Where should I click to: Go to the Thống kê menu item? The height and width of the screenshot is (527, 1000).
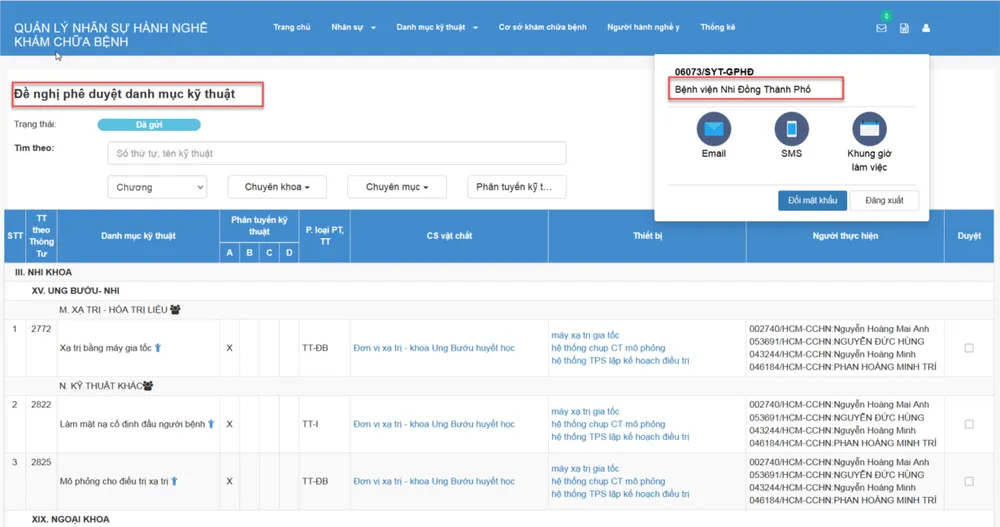pos(717,27)
